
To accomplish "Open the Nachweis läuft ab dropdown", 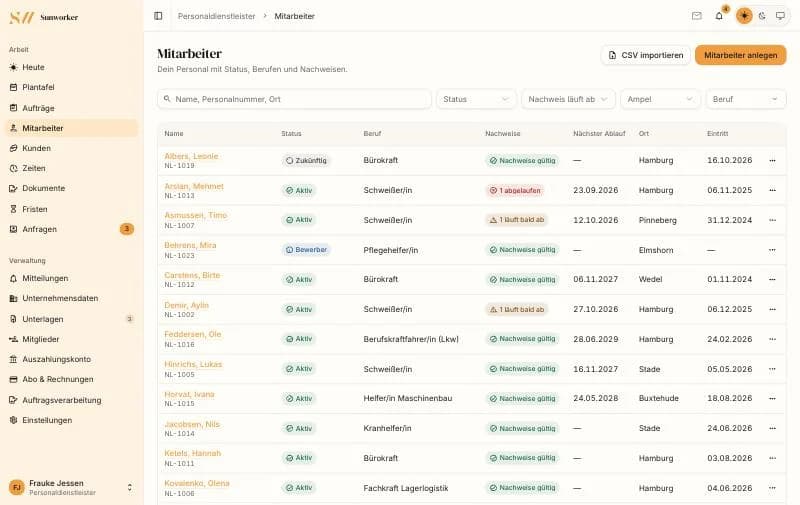I will coord(568,99).
